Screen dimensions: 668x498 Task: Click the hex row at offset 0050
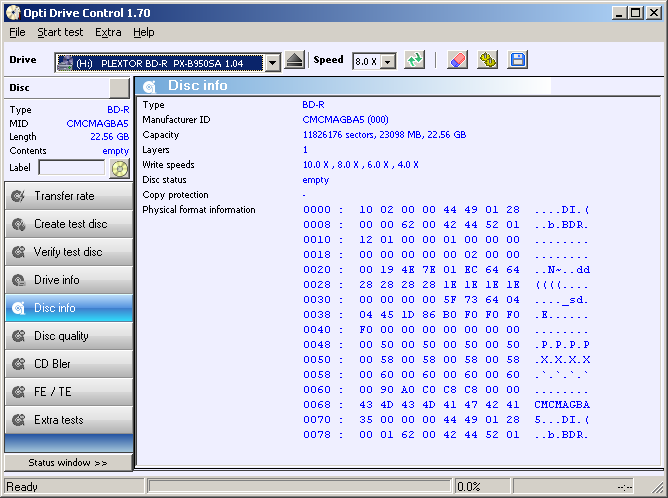(x=446, y=360)
